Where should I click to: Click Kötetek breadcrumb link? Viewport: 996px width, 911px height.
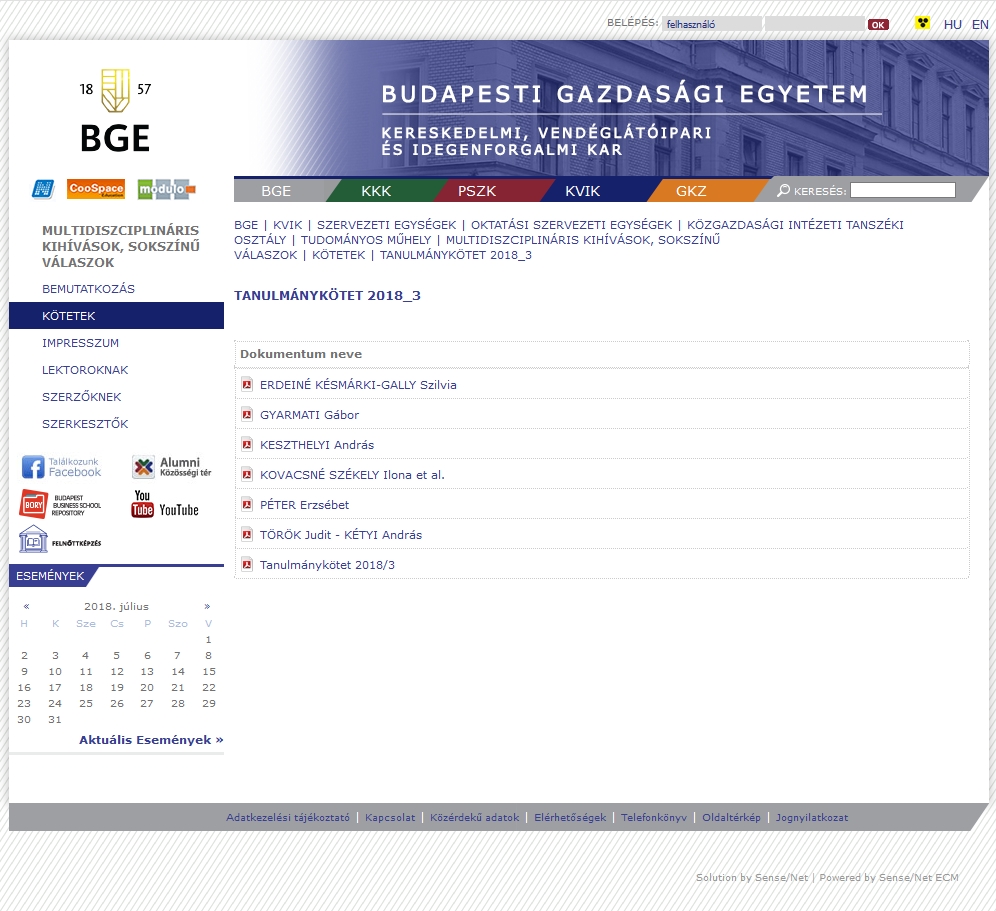pyautogui.click(x=339, y=255)
